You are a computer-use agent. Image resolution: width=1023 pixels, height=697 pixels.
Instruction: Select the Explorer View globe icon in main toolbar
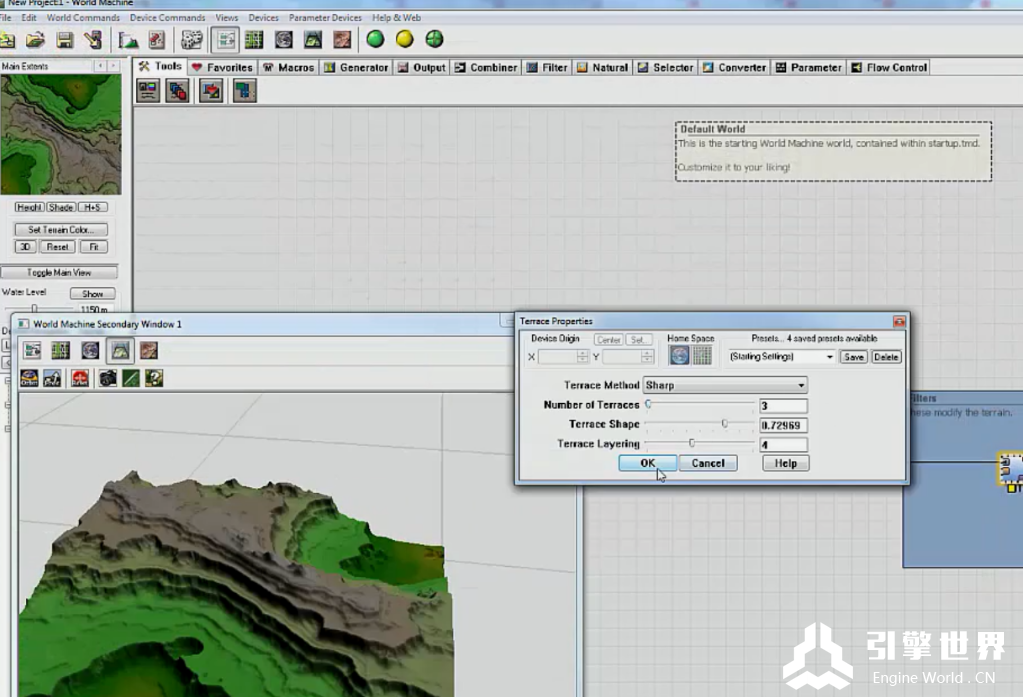[284, 40]
